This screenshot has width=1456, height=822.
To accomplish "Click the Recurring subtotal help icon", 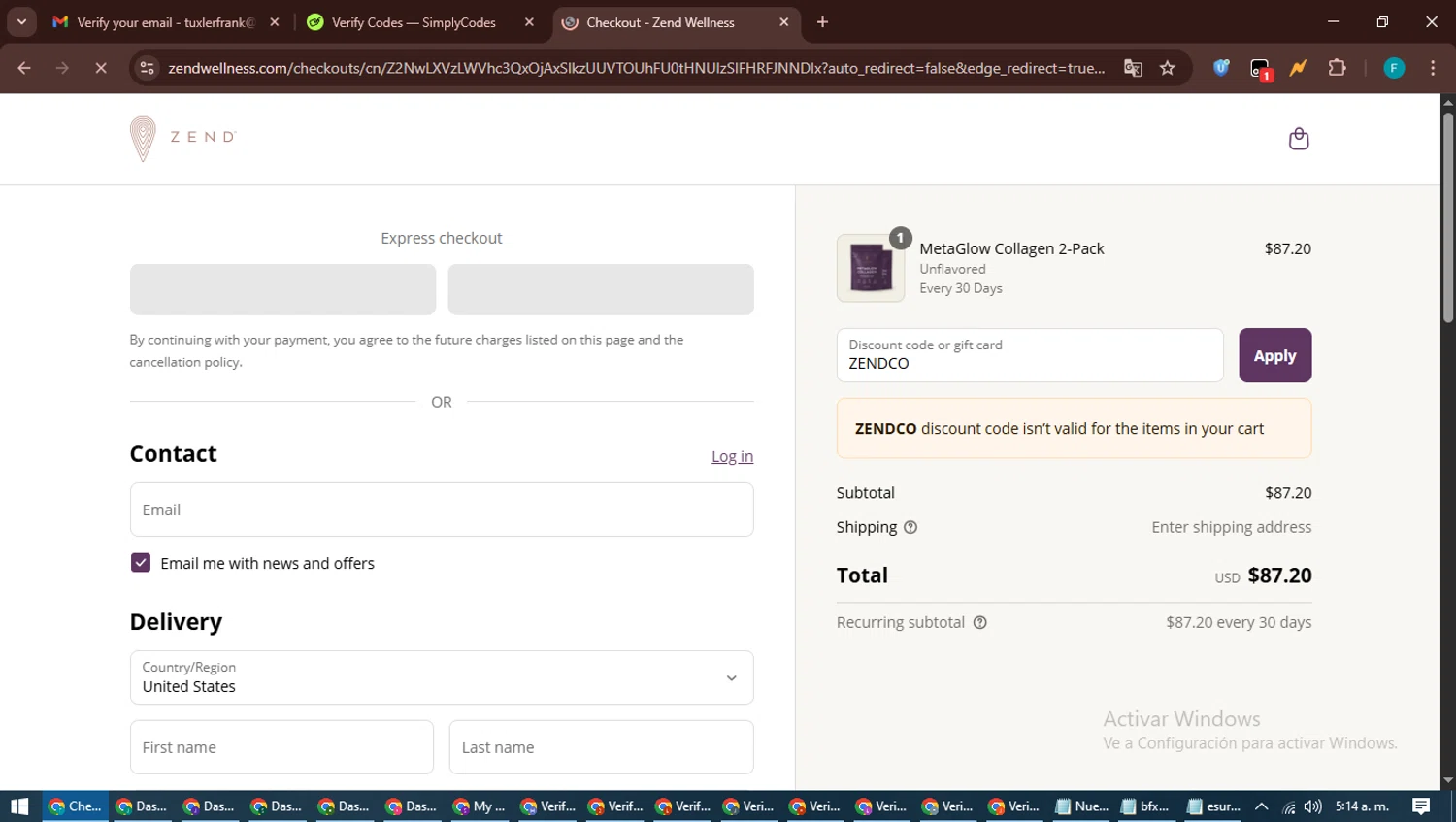I will click(x=980, y=622).
